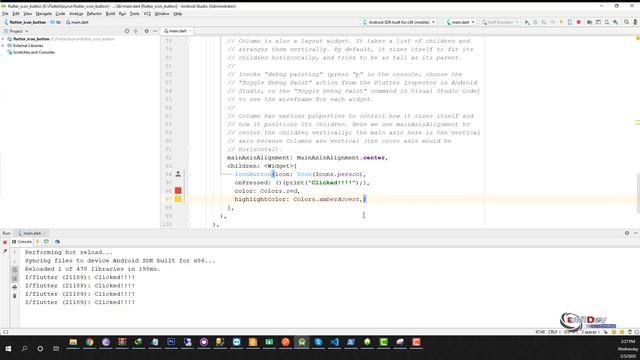Open the Analyze menu
Image resolution: width=640 pixels, height=360 pixels.
(x=76, y=14)
